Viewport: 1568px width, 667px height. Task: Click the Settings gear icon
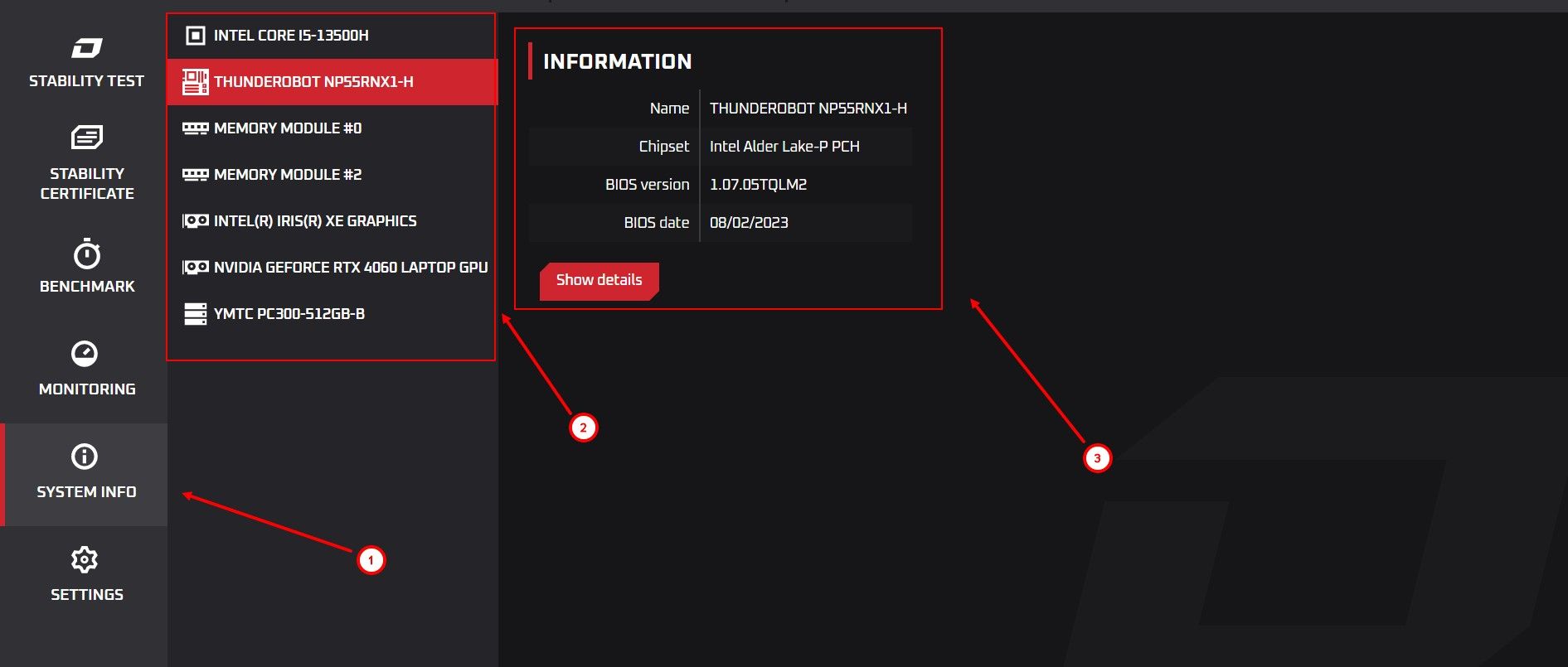[85, 559]
